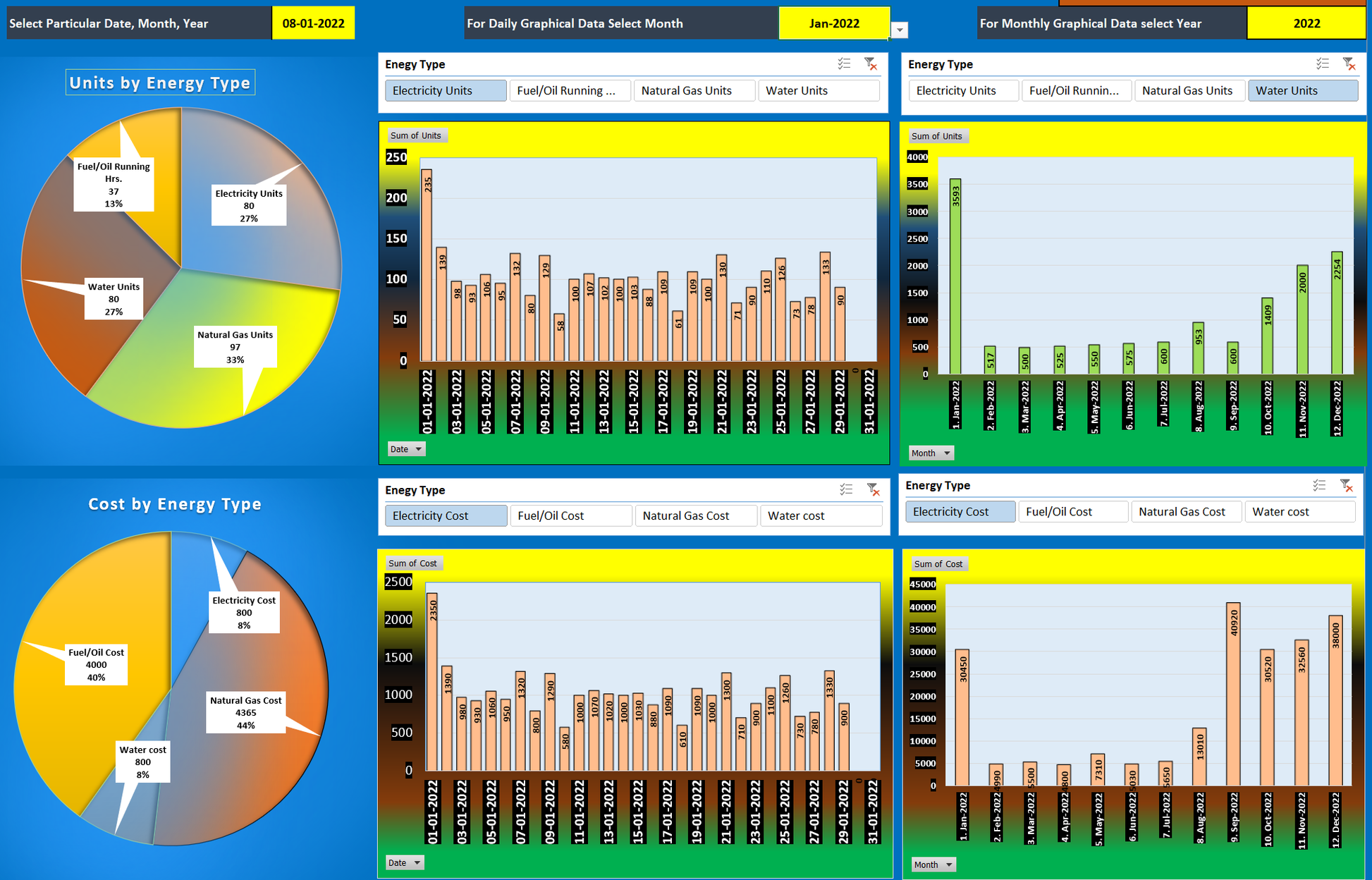Enable multi-select on the monthly Units Energy Type slicer
Image resolution: width=1372 pixels, height=880 pixels.
click(x=1323, y=62)
